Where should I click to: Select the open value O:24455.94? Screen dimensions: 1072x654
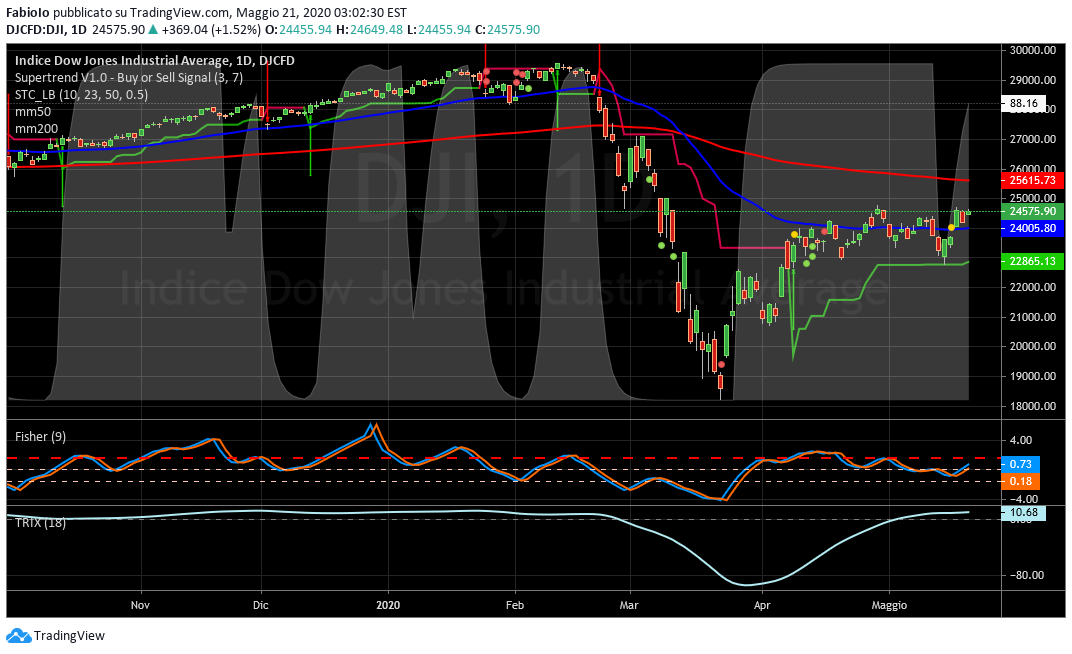pos(298,29)
